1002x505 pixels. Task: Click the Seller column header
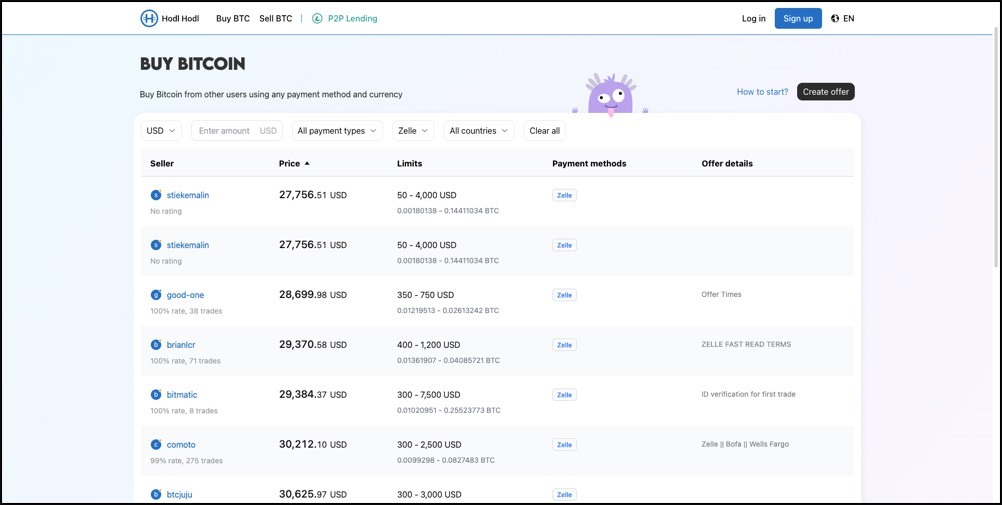(x=162, y=164)
